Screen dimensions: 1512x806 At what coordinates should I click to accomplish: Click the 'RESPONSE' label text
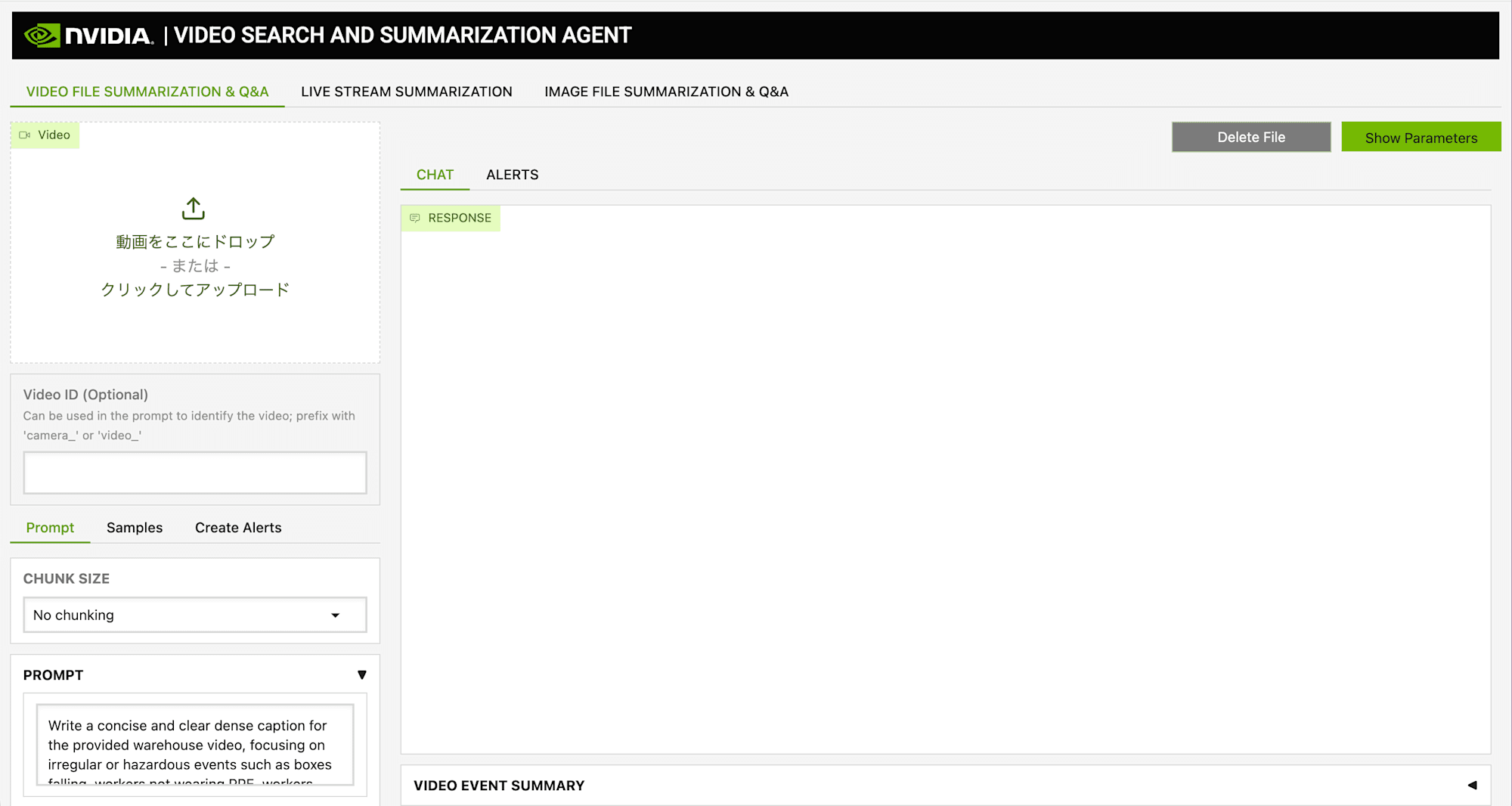pos(460,218)
